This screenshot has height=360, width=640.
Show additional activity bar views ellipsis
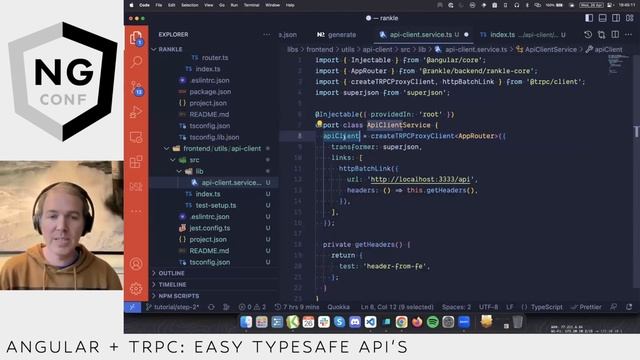point(136,211)
